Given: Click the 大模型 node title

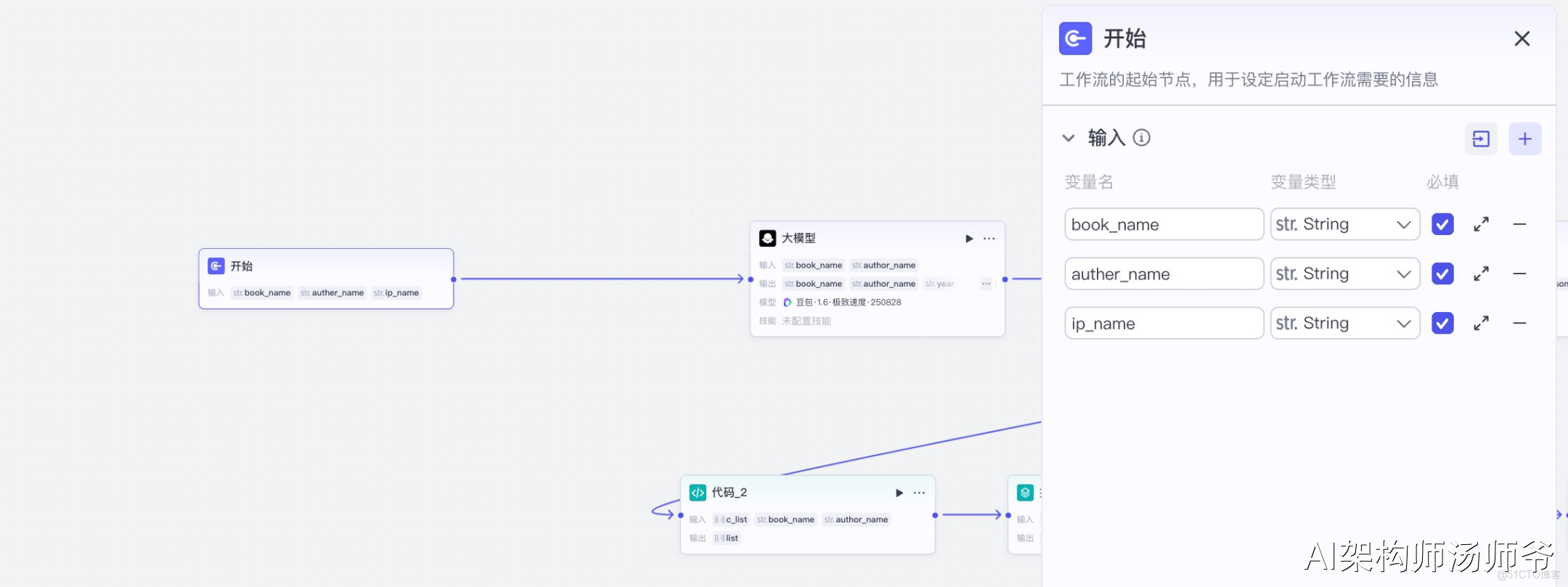Looking at the screenshot, I should pos(799,238).
